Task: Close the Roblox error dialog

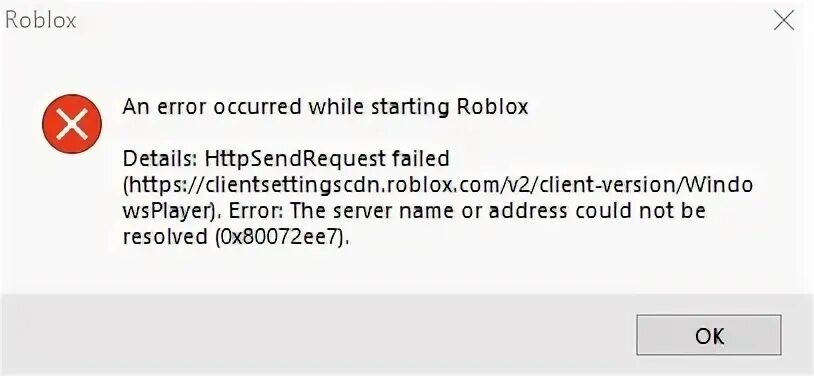Action: coord(783,21)
